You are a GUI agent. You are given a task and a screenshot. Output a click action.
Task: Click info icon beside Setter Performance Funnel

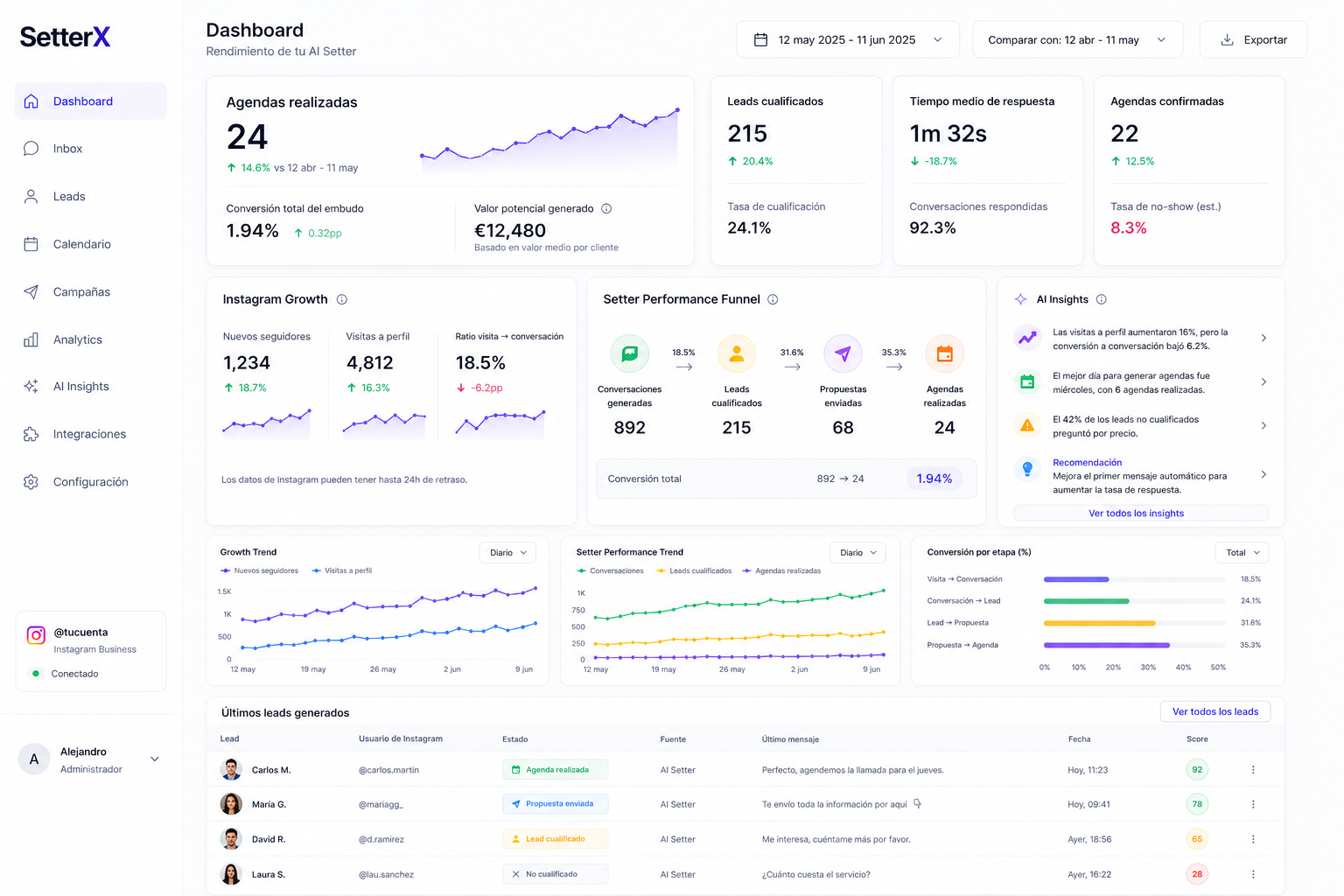[x=773, y=299]
